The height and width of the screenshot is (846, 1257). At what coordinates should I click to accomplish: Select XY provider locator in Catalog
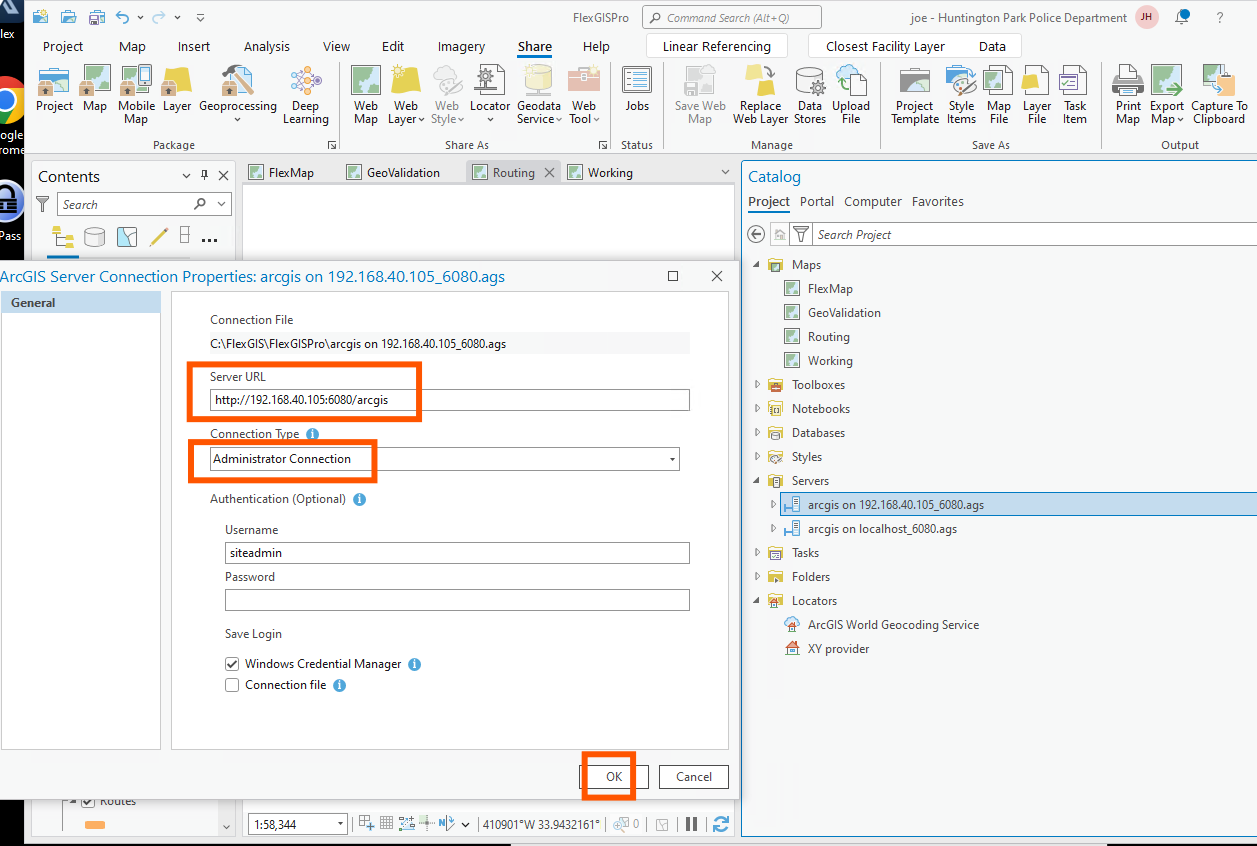click(x=838, y=649)
